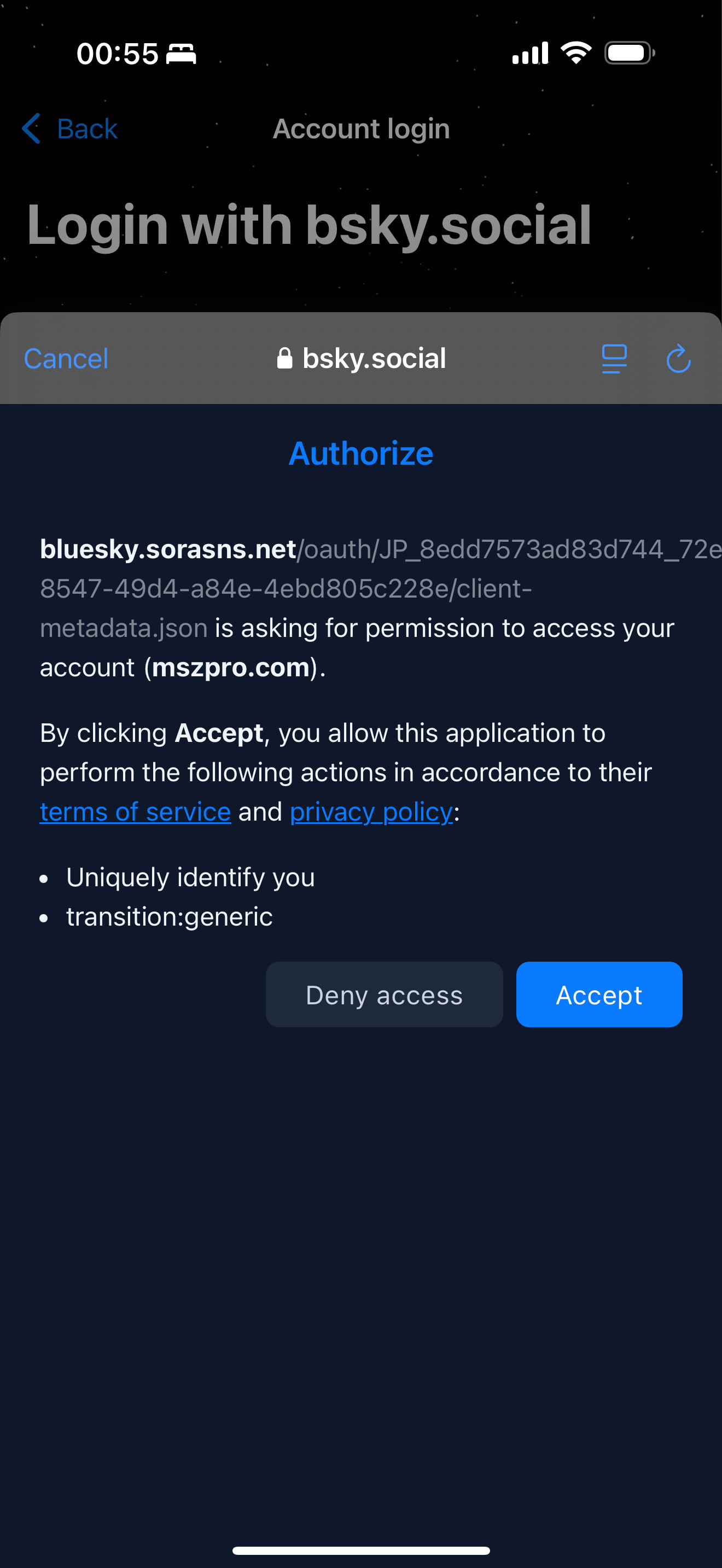Tap the Wi-Fi status icon
Image resolution: width=722 pixels, height=1568 pixels.
[x=576, y=53]
